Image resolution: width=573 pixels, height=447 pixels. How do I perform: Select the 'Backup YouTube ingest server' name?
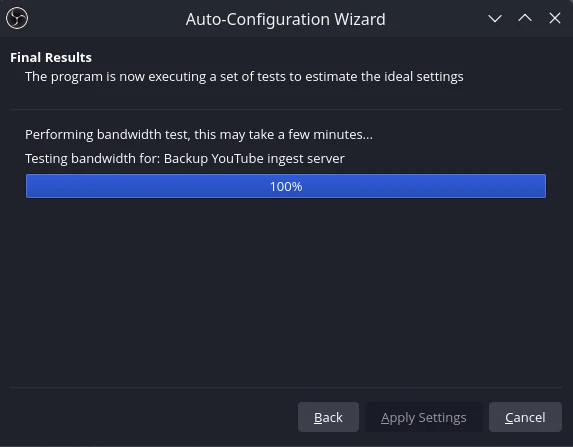(x=254, y=159)
